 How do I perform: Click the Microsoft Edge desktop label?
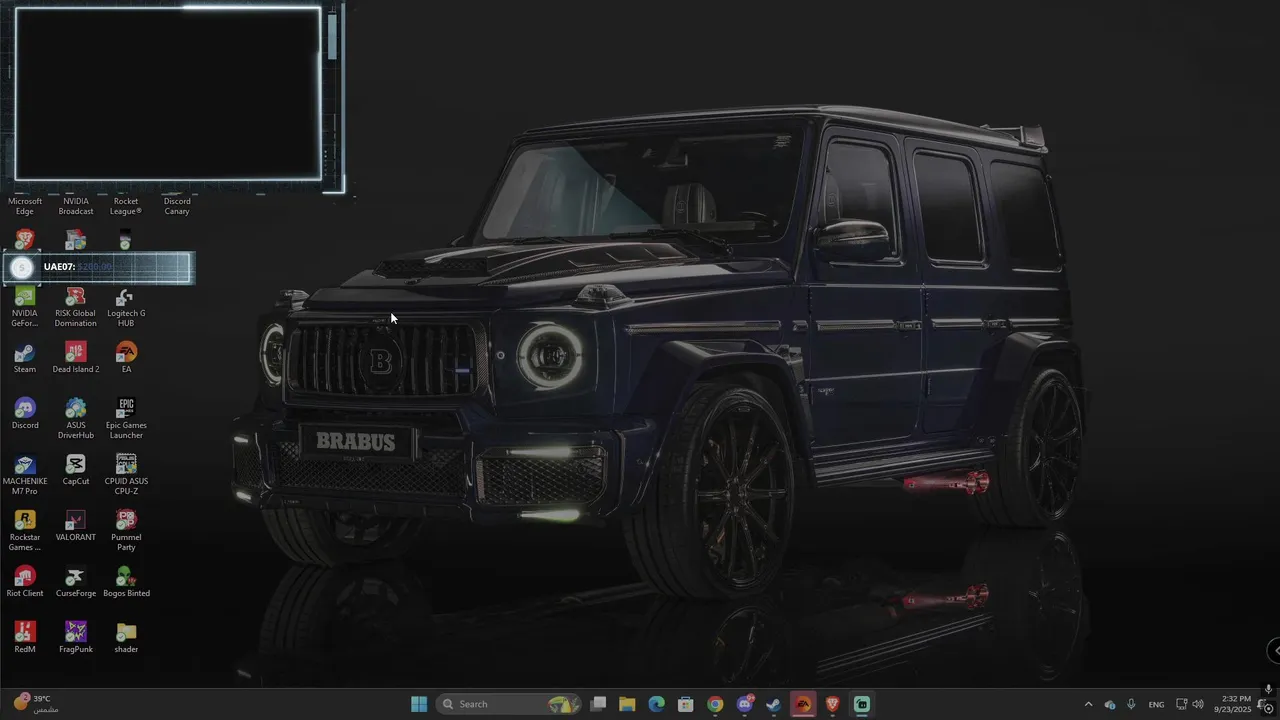(25, 206)
